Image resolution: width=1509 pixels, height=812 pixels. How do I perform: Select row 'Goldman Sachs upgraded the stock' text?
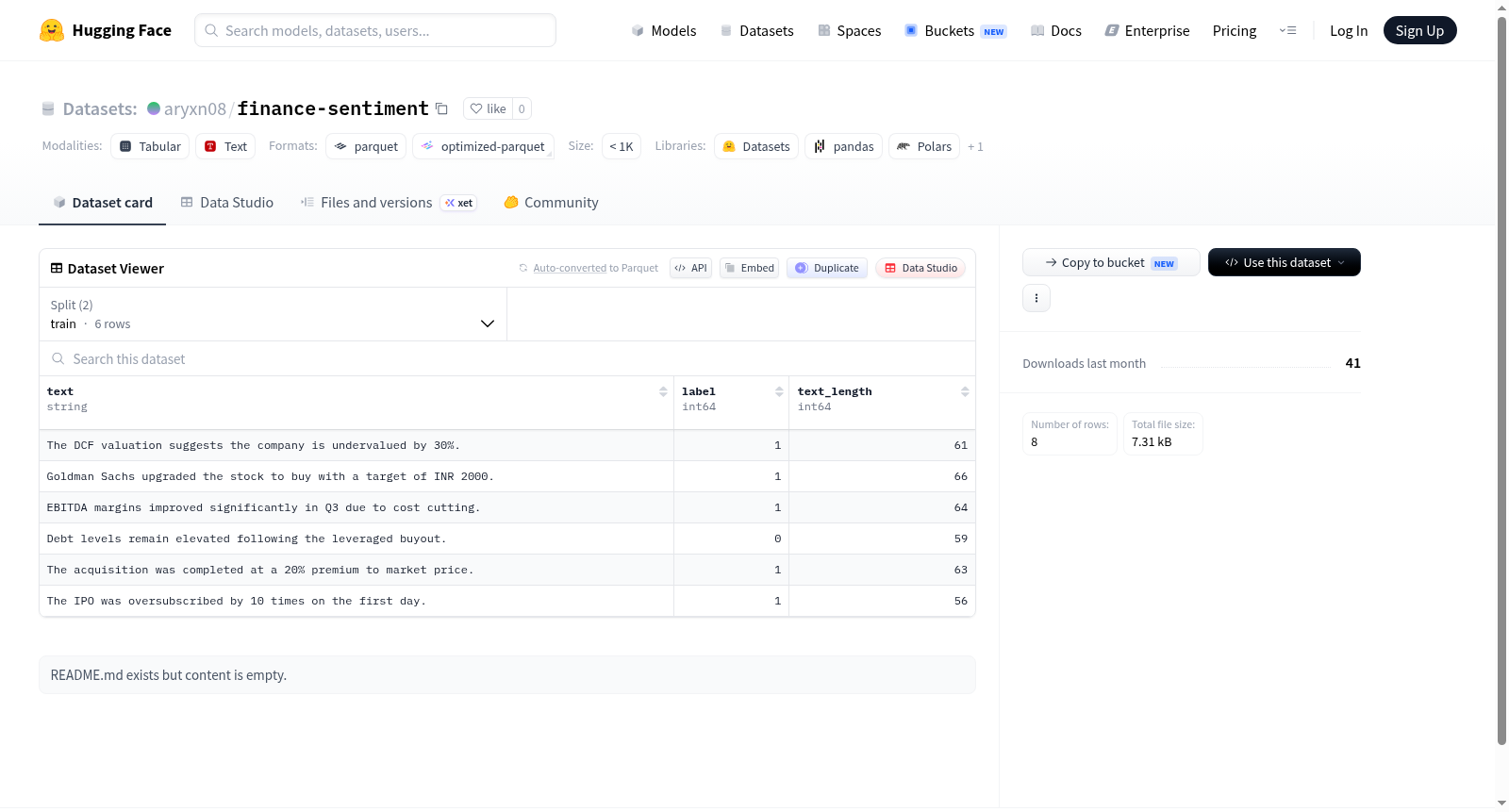[x=271, y=476]
